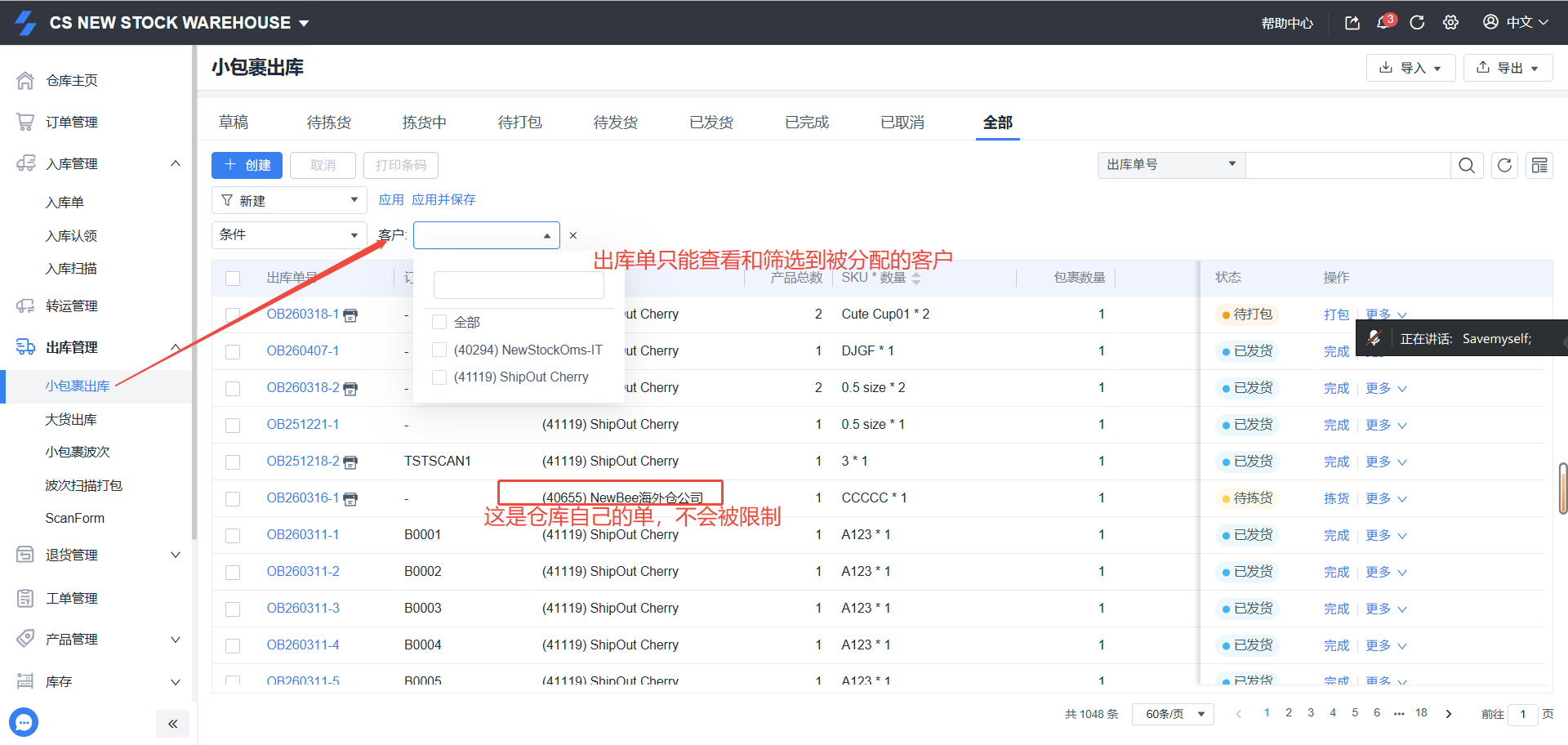Click the customer filter search field
Viewport: 1568px width, 745px height.
[x=519, y=285]
